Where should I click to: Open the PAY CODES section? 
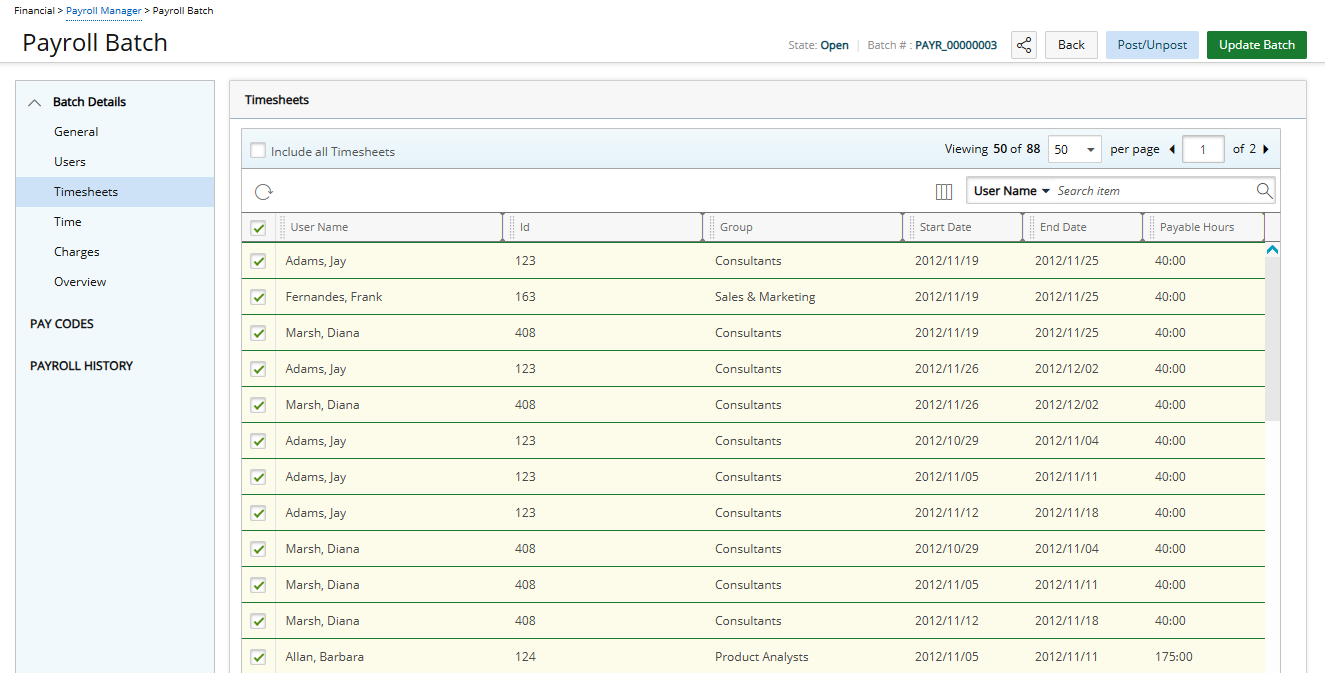coord(62,324)
